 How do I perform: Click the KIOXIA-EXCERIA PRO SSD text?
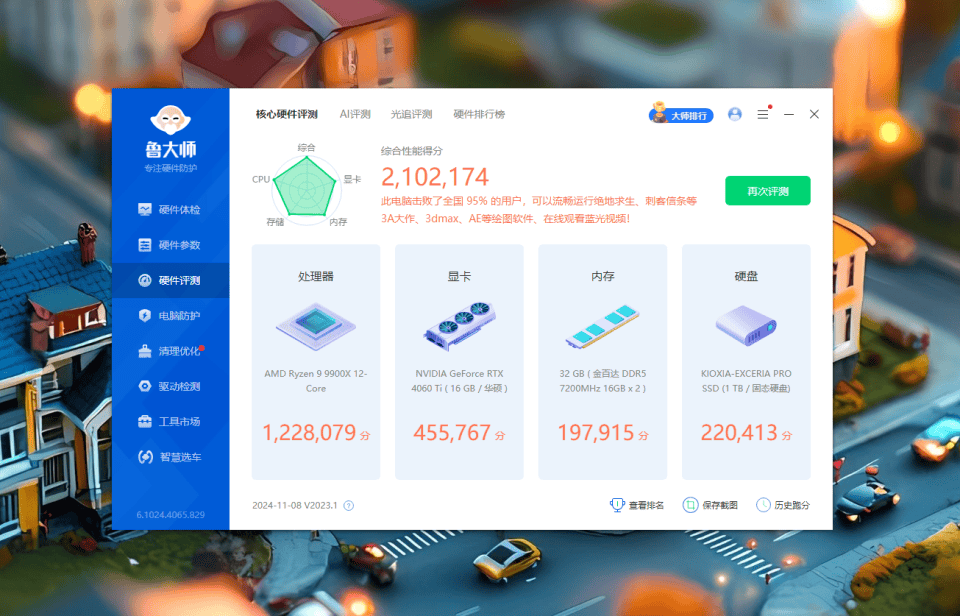pyautogui.click(x=746, y=381)
